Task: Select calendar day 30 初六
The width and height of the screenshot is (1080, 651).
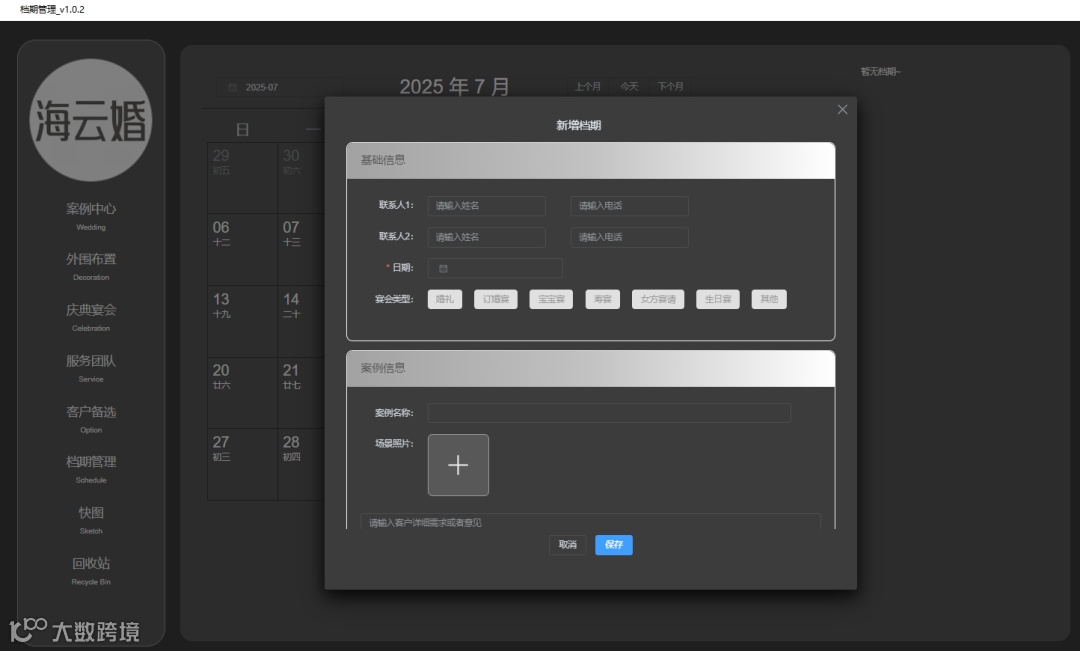Action: point(301,178)
